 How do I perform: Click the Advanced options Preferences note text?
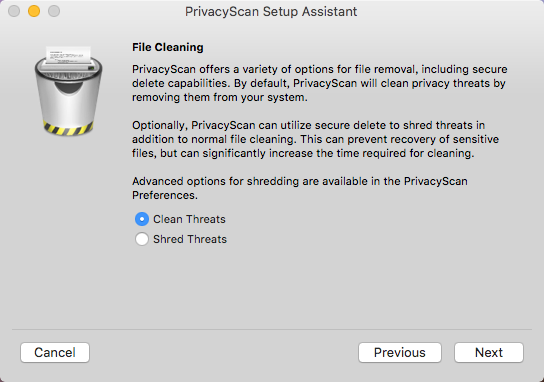pos(300,188)
